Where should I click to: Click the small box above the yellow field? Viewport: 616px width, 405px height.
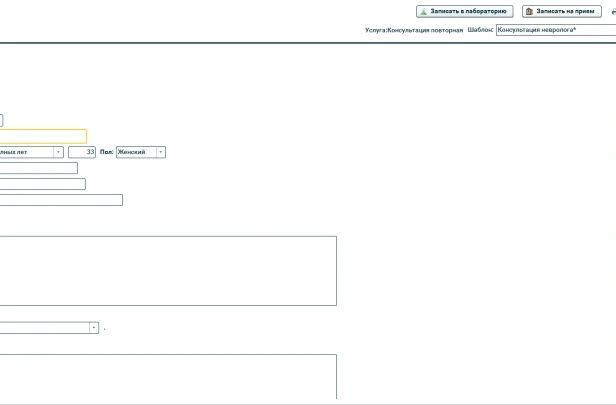click(x=1, y=120)
